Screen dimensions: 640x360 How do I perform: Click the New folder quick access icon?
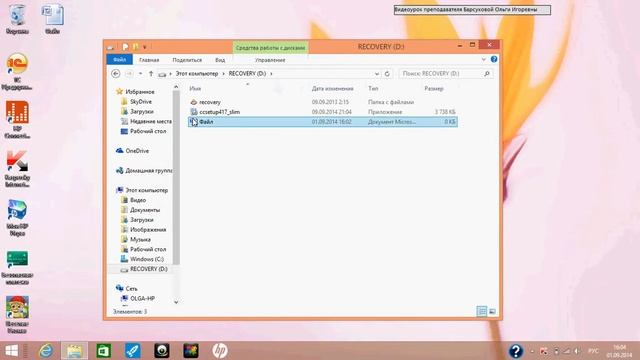pos(135,47)
